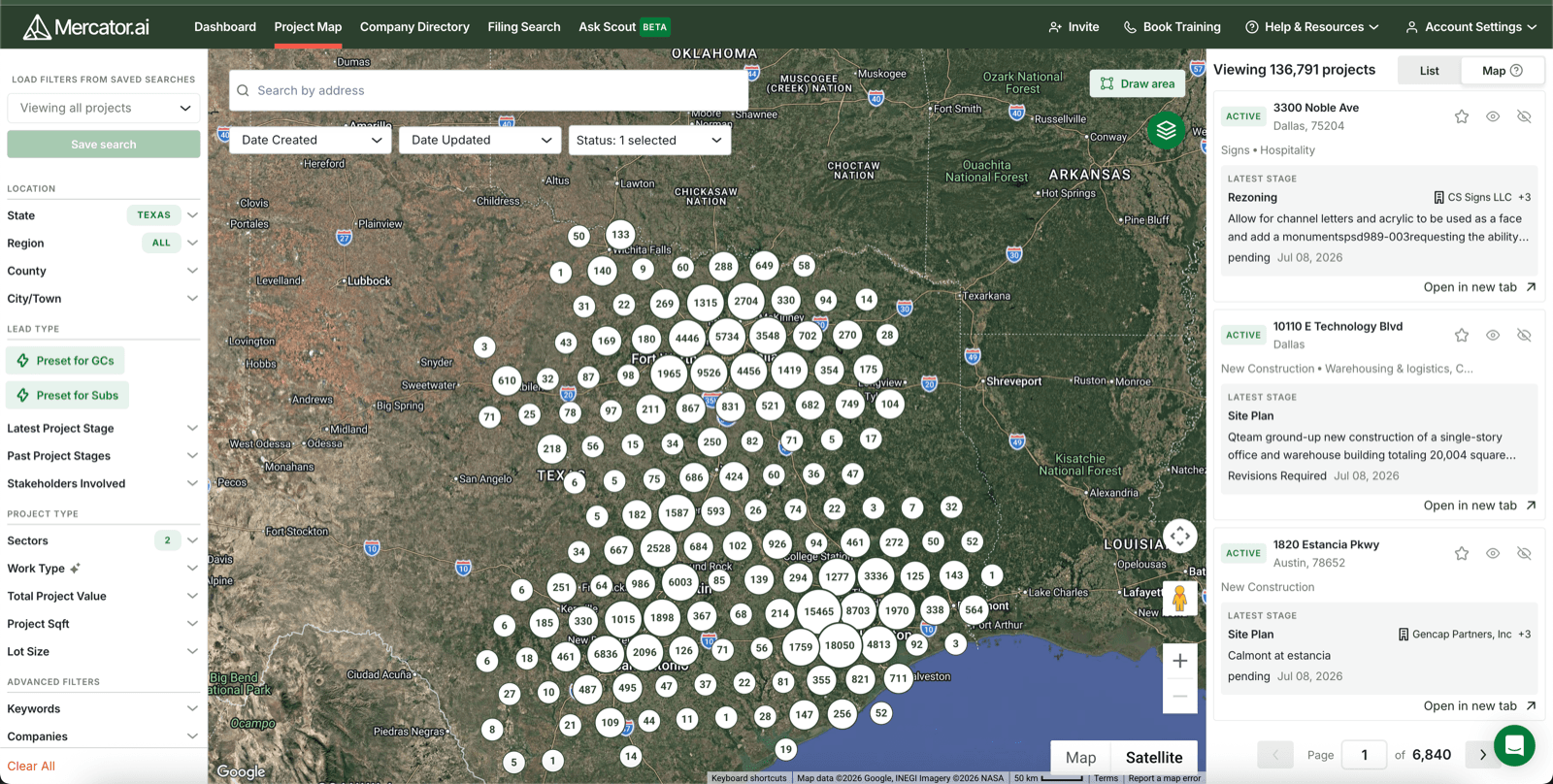Star the 10110 E Technology Blvd project

(x=1462, y=335)
